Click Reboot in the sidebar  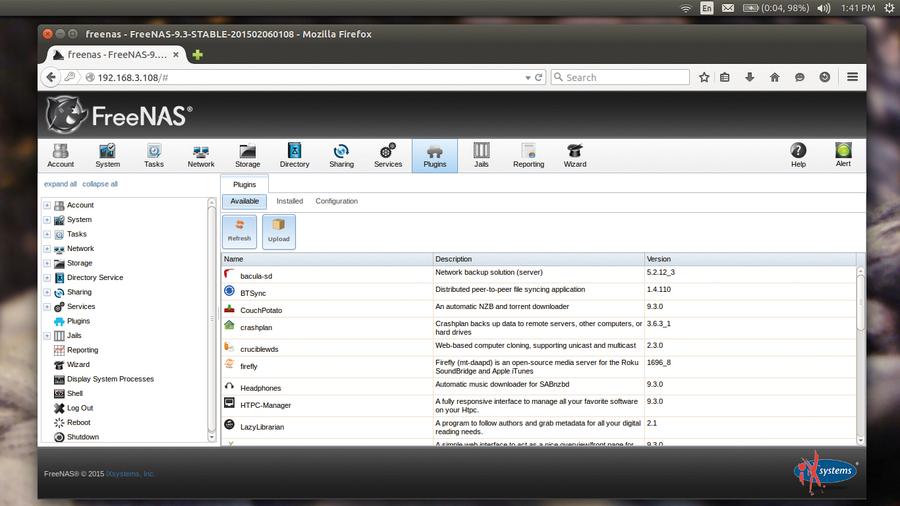click(x=79, y=422)
